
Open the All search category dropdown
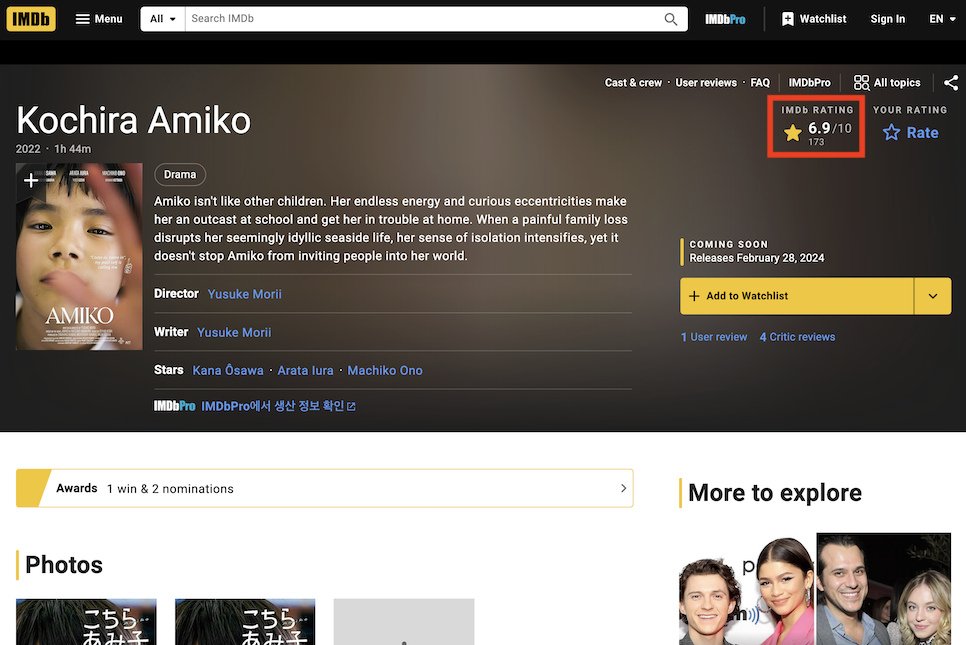click(x=163, y=19)
